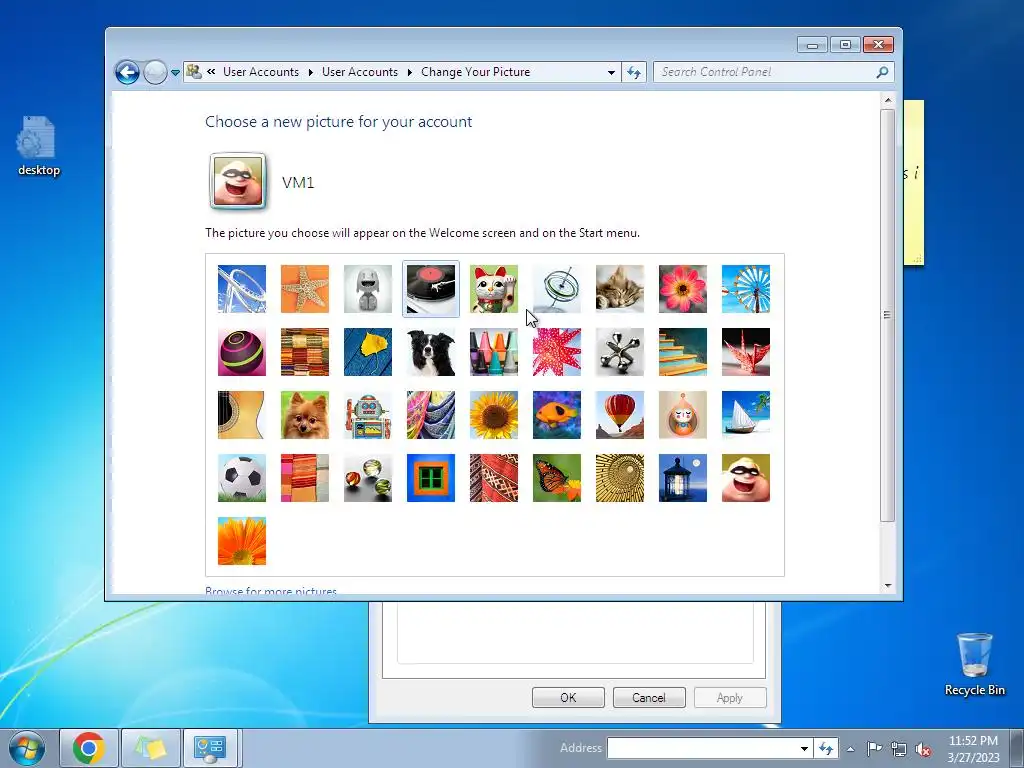
Task: Choose the orange fish picture
Action: [x=557, y=415]
